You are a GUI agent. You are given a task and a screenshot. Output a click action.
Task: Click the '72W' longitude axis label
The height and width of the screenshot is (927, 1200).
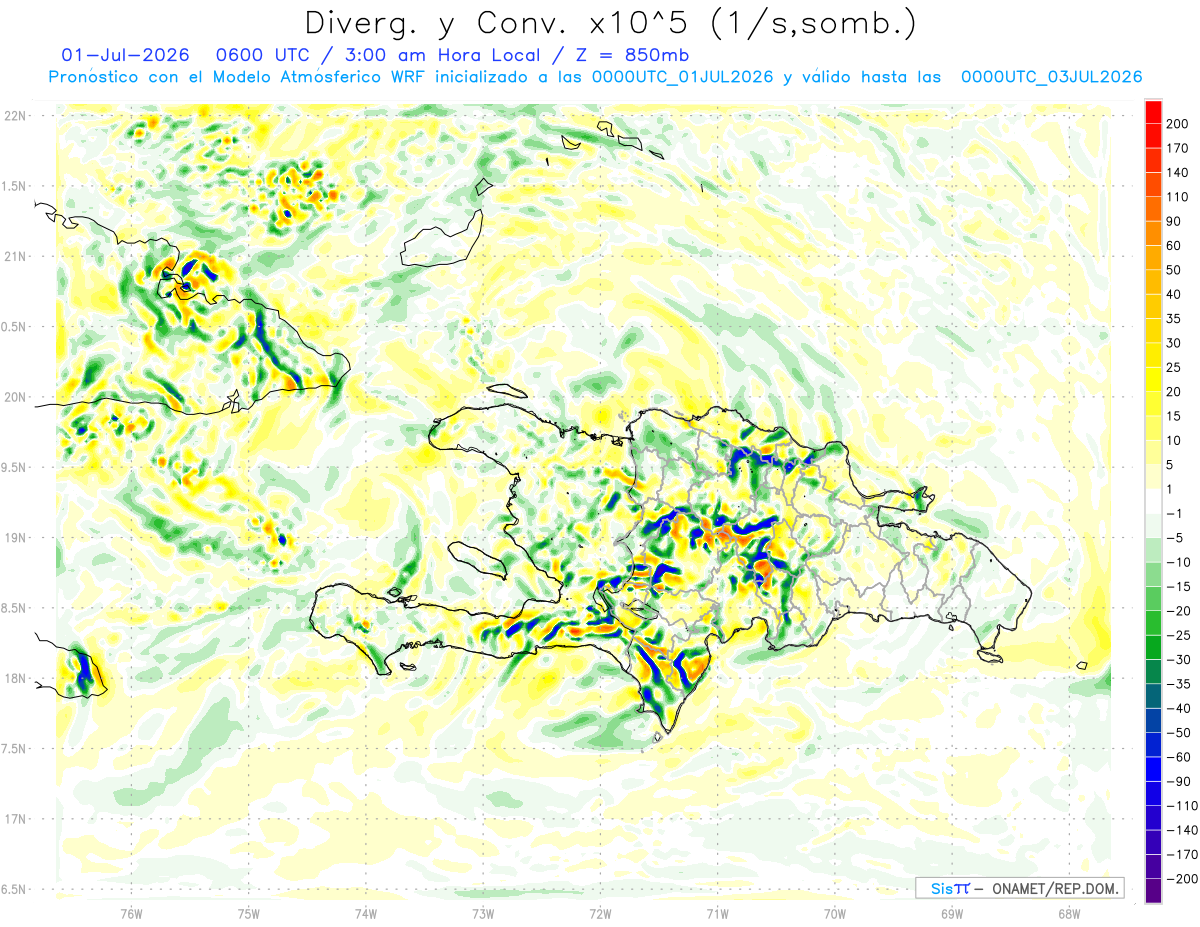[x=600, y=913]
